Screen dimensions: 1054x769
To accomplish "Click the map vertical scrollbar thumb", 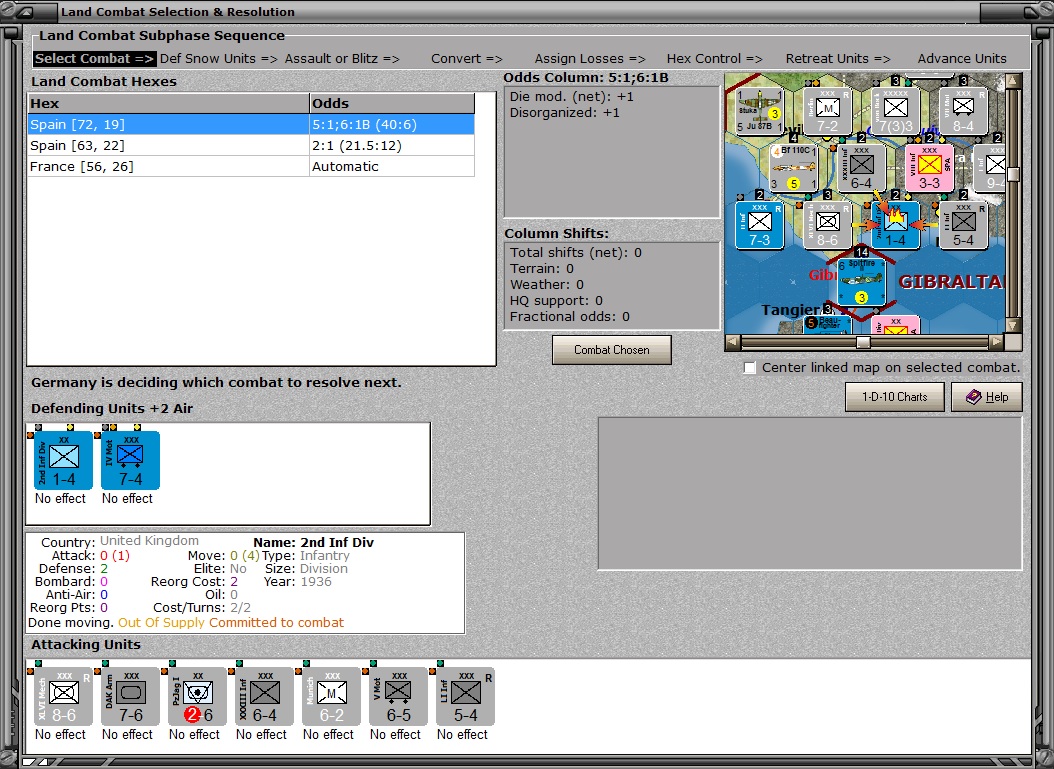I will (x=1013, y=175).
